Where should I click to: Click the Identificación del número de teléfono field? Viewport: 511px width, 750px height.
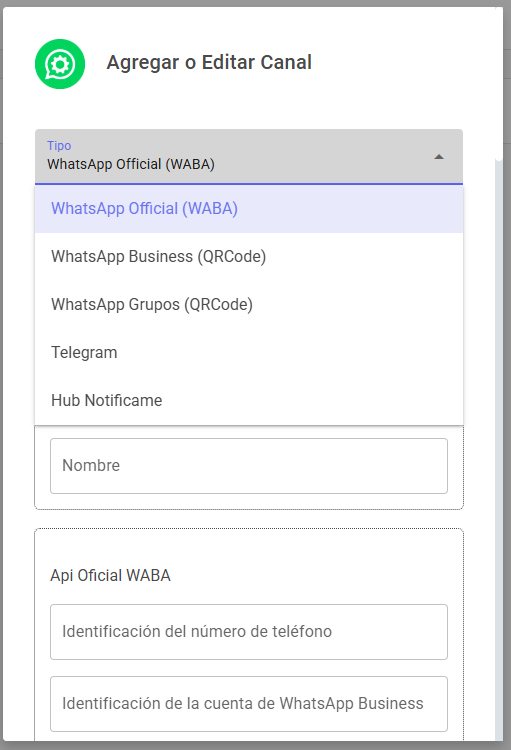coord(249,632)
